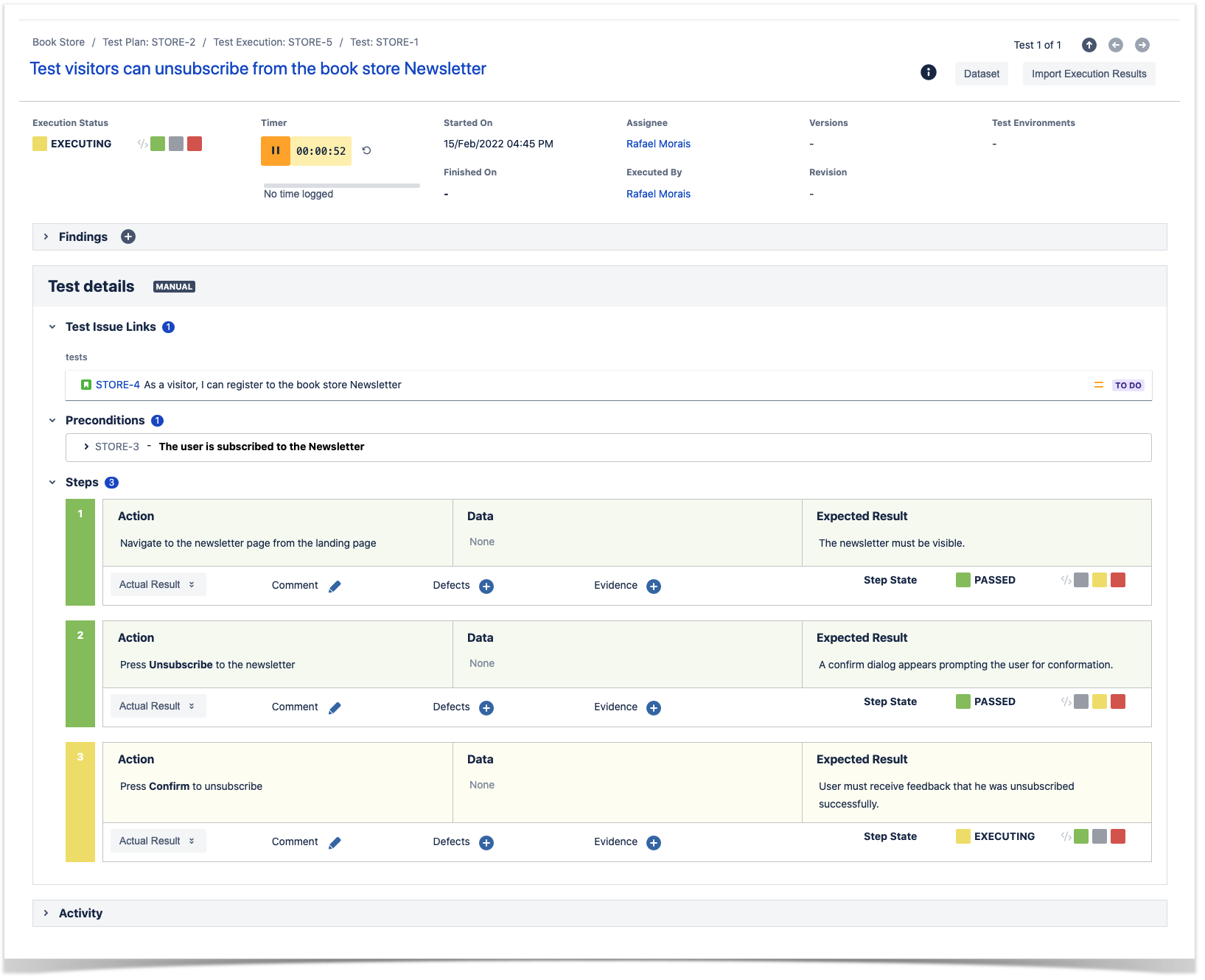Image resolution: width=1205 pixels, height=980 pixels.
Task: Click the MANUAL test type badge
Action: coord(174,287)
